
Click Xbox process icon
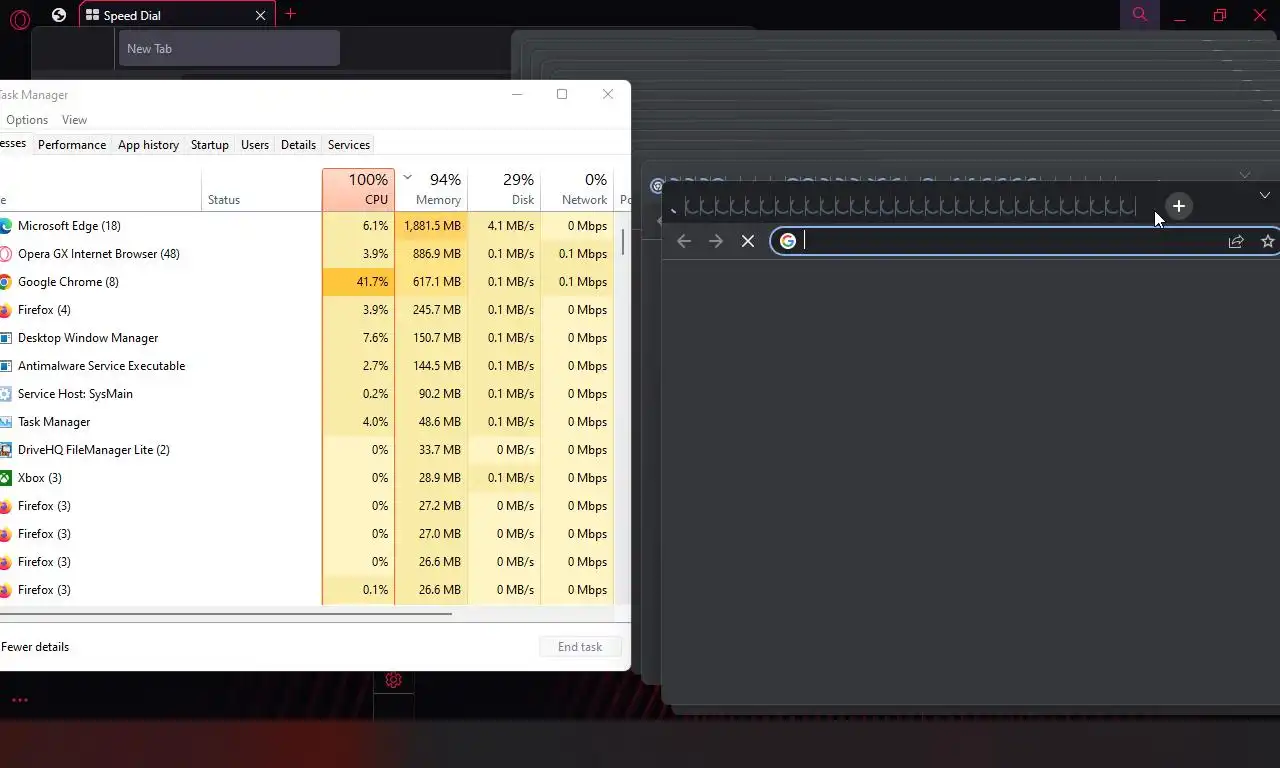4,478
